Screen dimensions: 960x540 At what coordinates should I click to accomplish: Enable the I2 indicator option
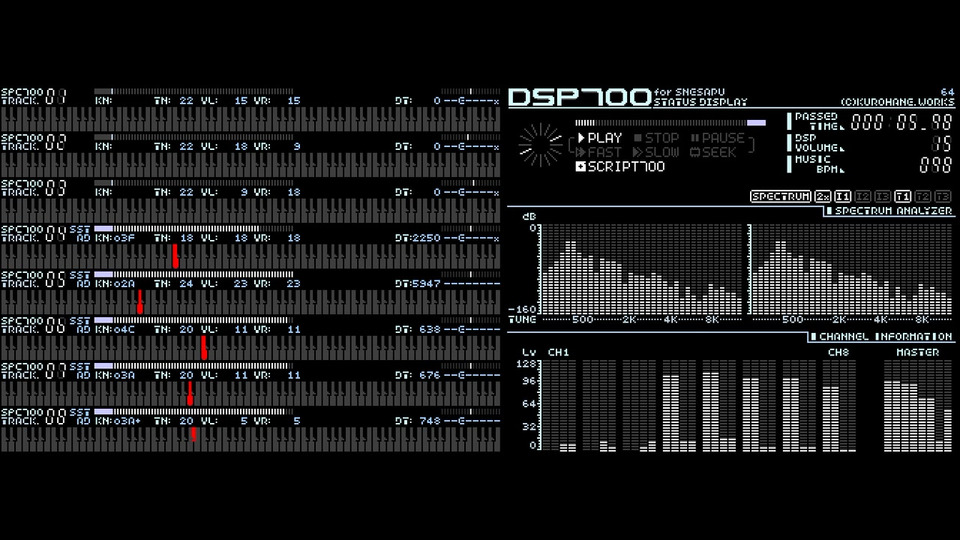click(x=863, y=197)
